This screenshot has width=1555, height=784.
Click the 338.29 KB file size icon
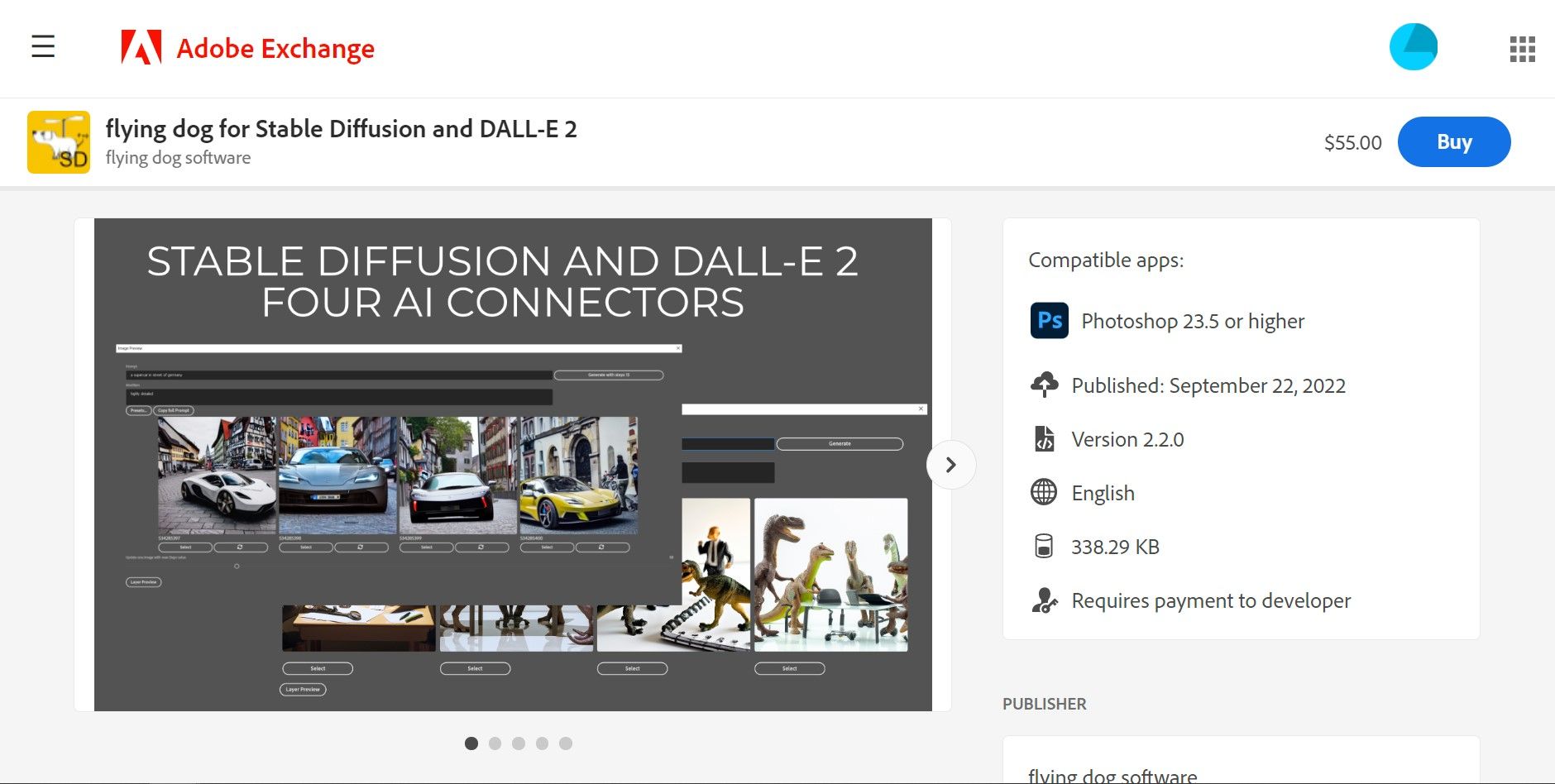tap(1045, 546)
